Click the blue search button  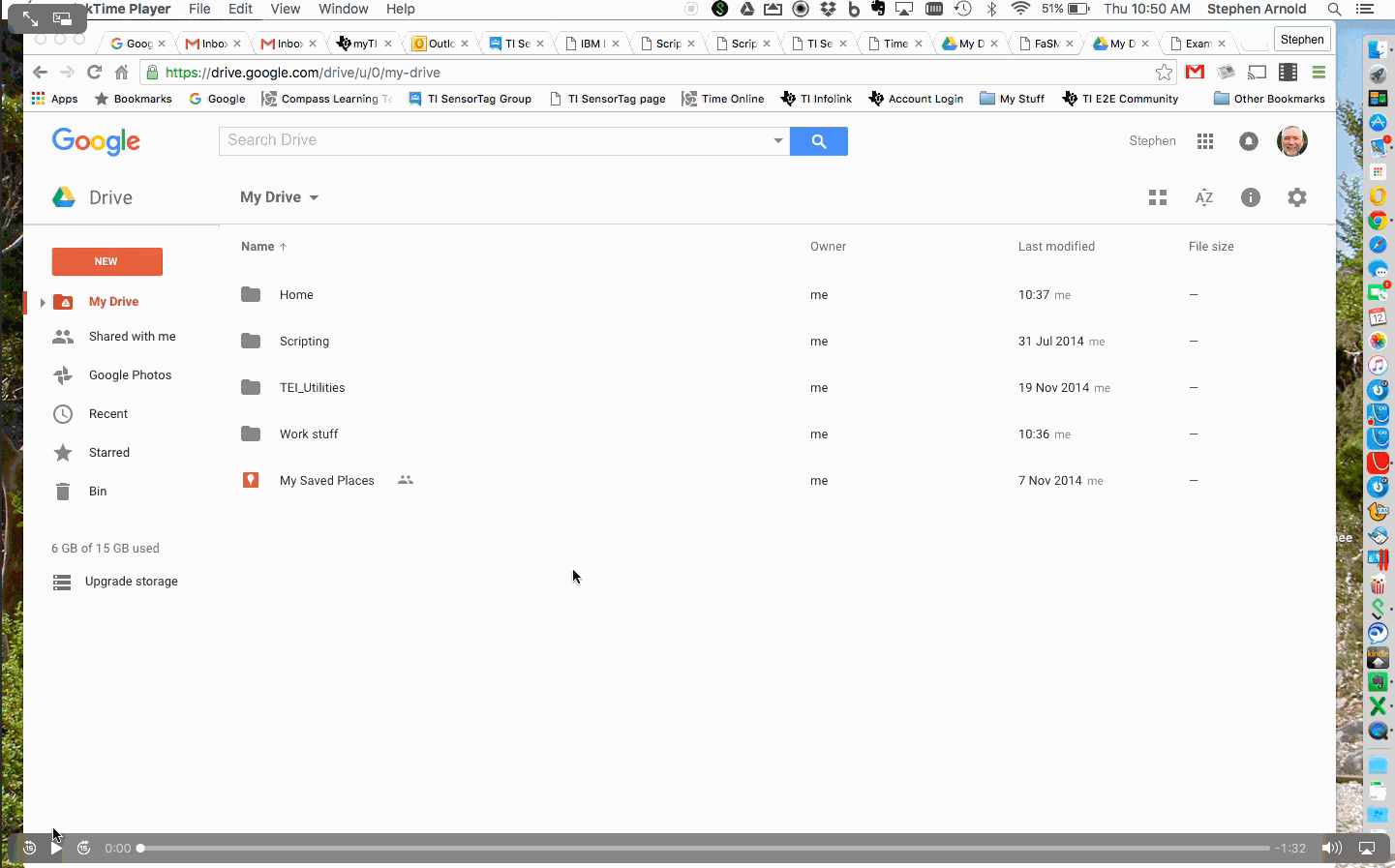tap(818, 141)
